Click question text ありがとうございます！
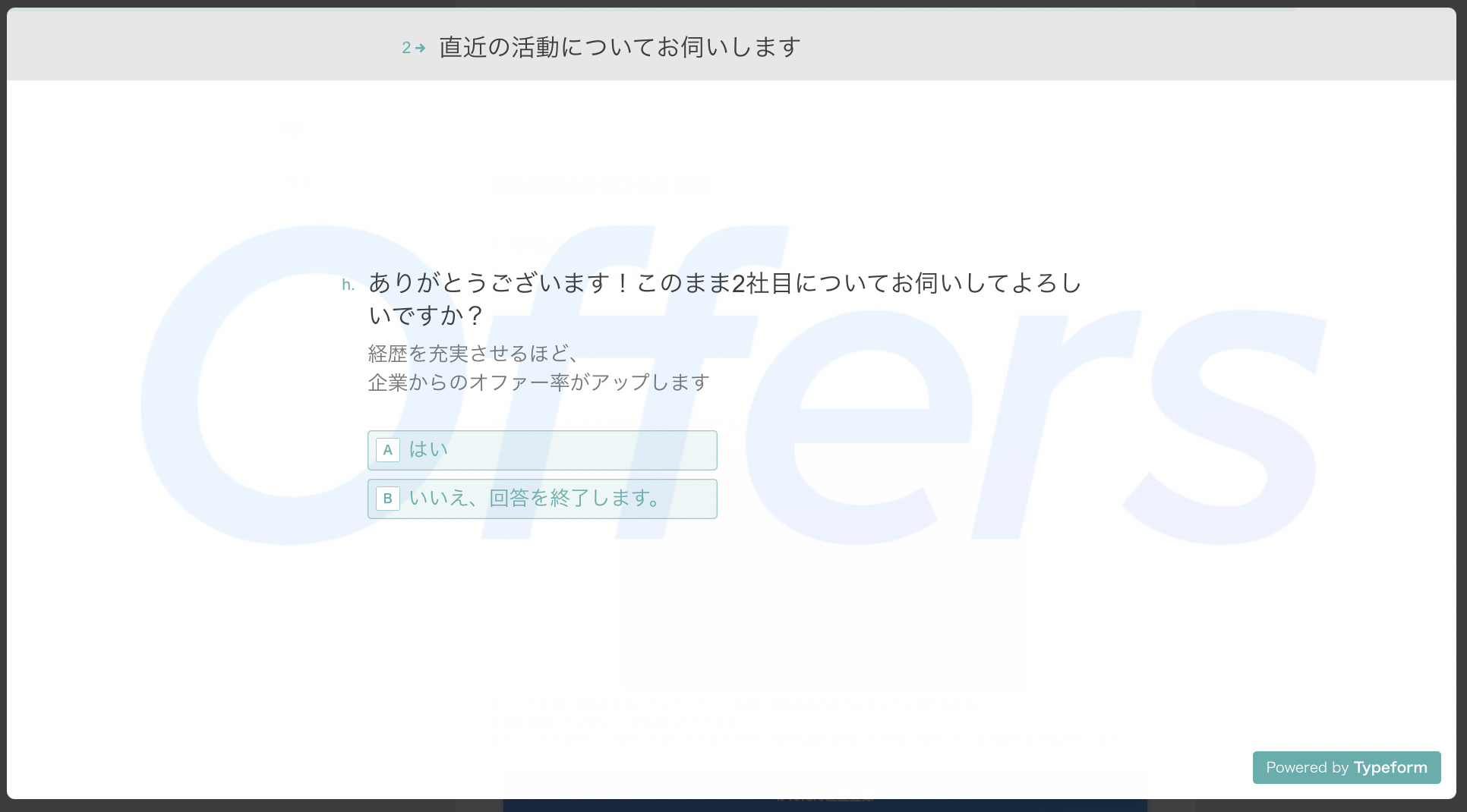 (500, 283)
